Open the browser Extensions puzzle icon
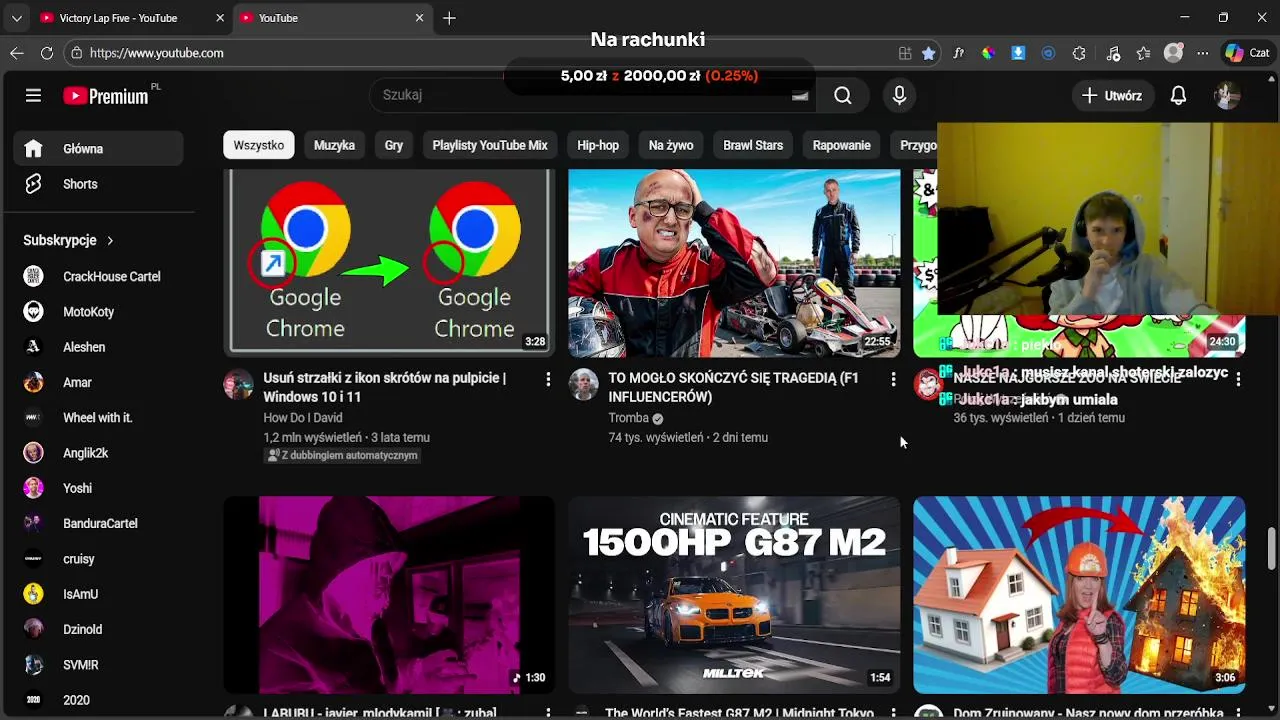Viewport: 1280px width, 720px height. (1079, 53)
